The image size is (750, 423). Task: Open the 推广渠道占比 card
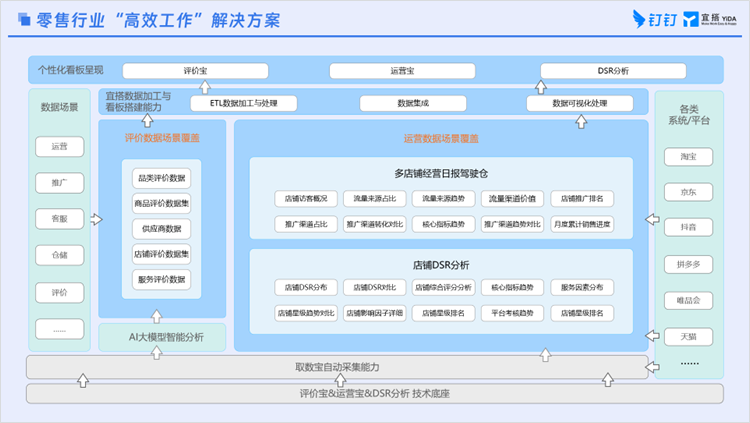tap(306, 224)
